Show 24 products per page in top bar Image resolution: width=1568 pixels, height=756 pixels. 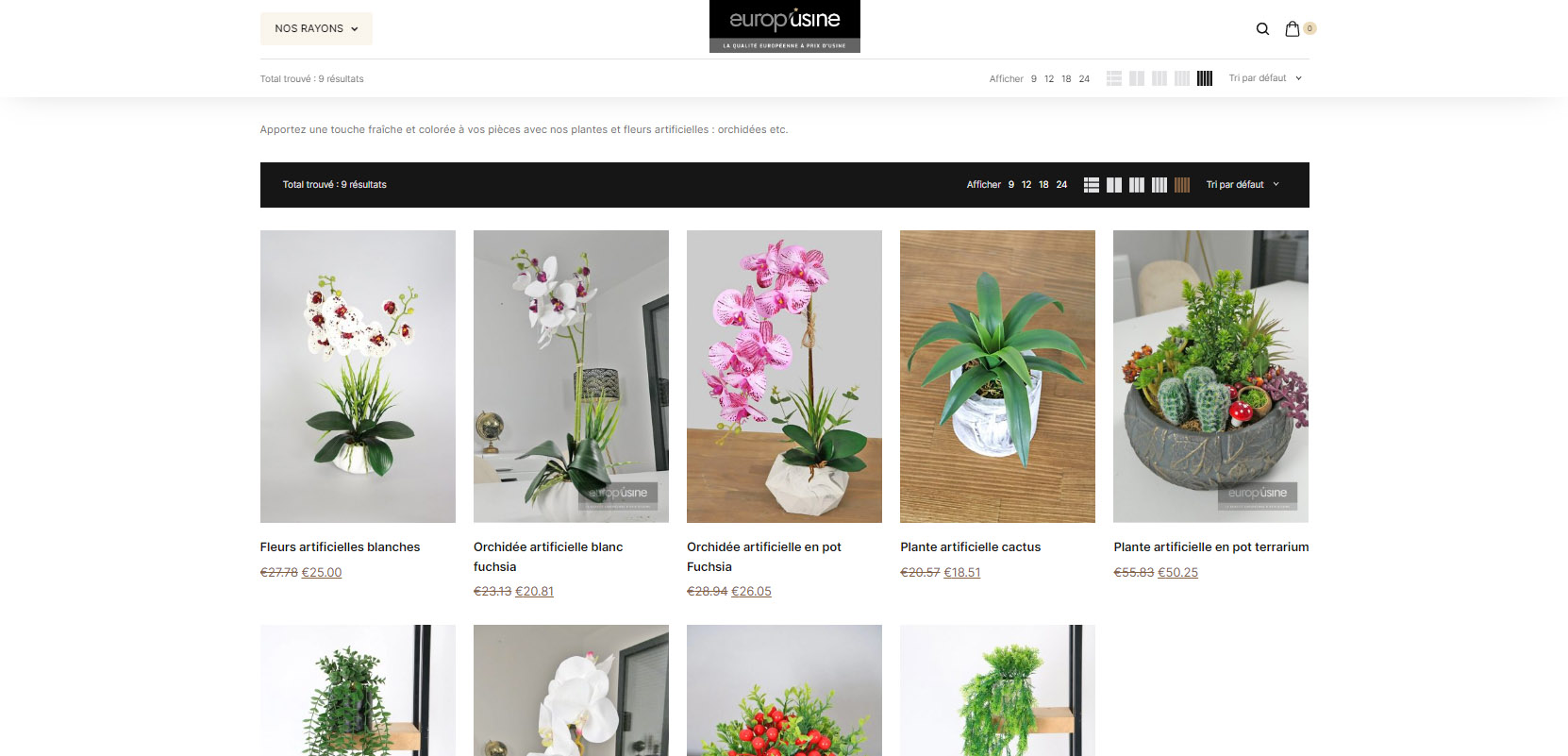pos(1084,79)
